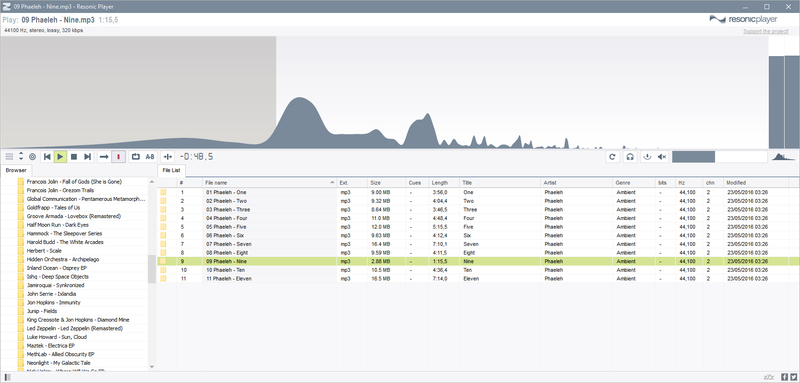Viewport: 800px width, 383px height.
Task: Click the headphones icon
Action: click(630, 157)
